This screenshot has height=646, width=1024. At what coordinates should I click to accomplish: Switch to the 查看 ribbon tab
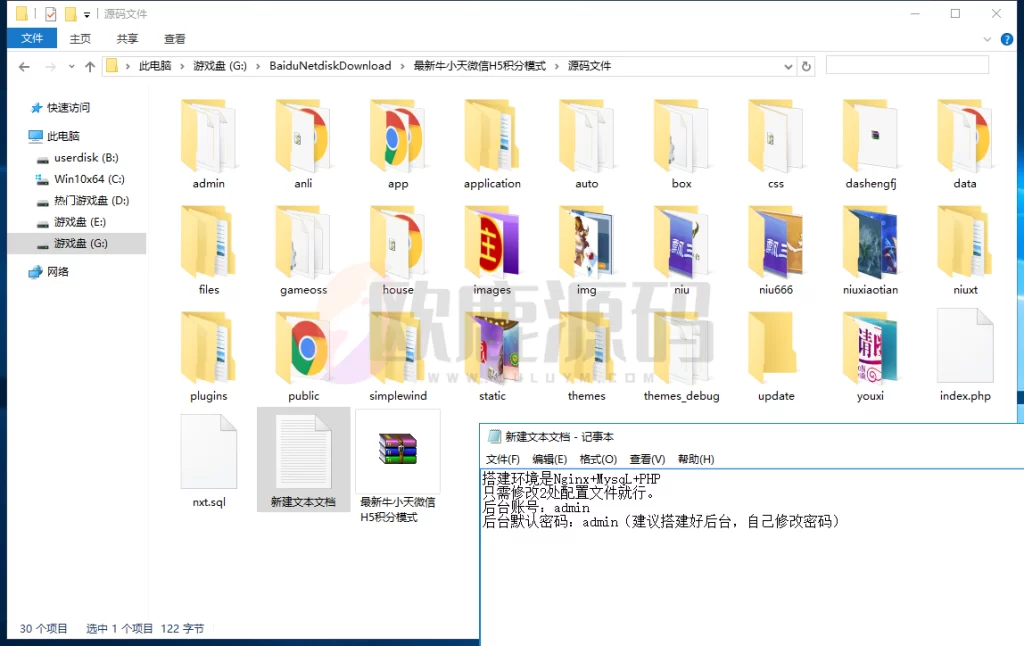coord(174,38)
